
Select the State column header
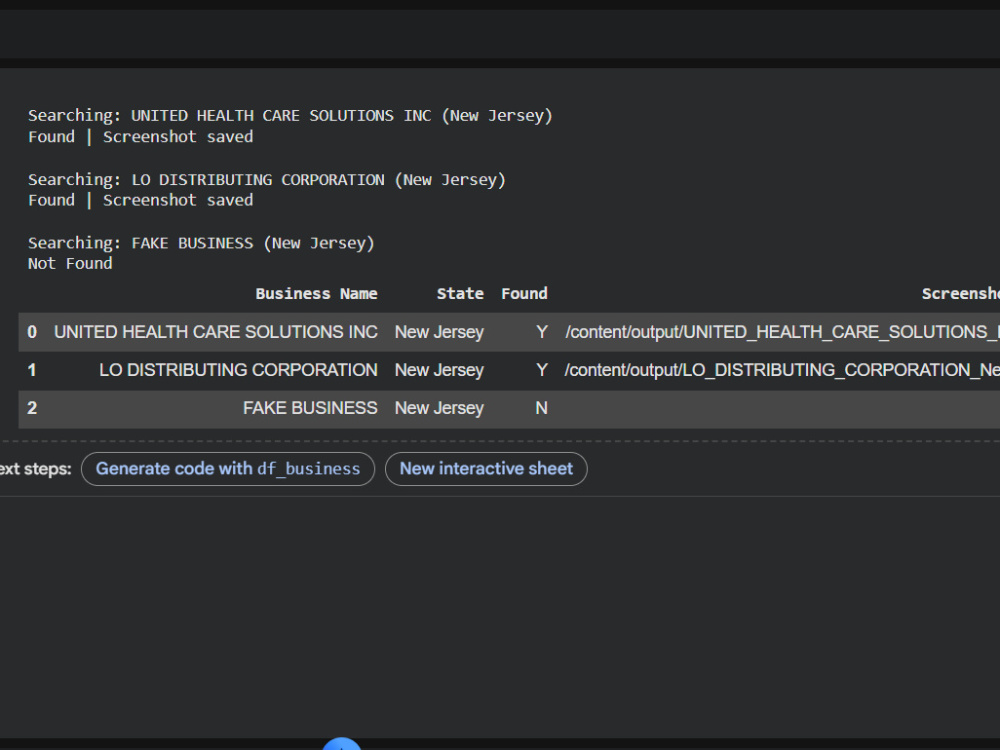460,293
